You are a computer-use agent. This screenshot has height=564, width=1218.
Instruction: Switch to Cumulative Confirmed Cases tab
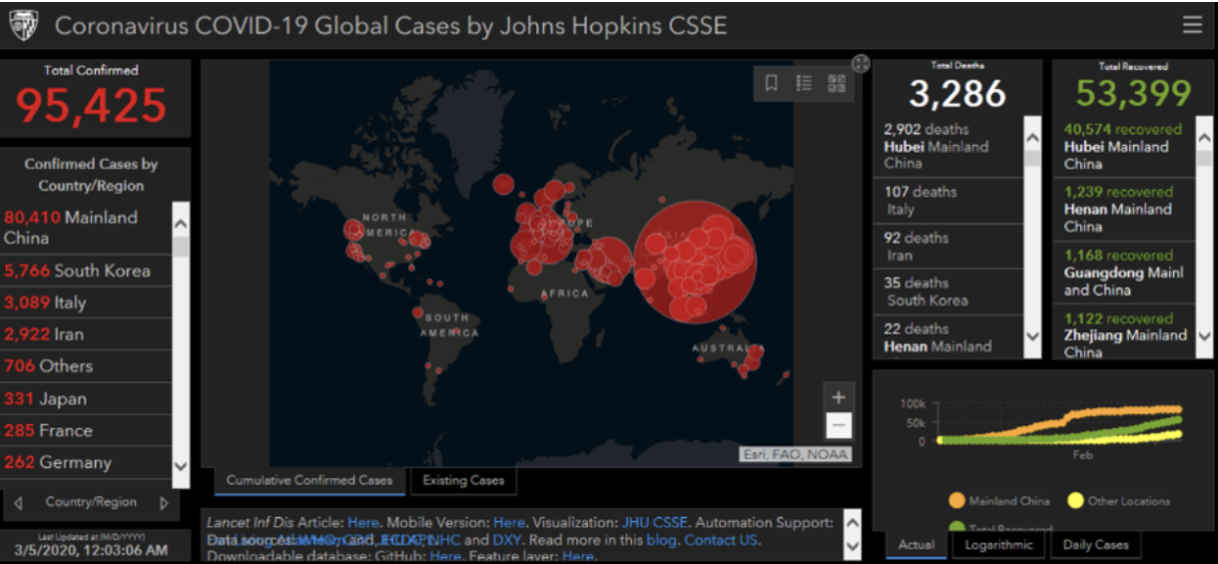[310, 480]
